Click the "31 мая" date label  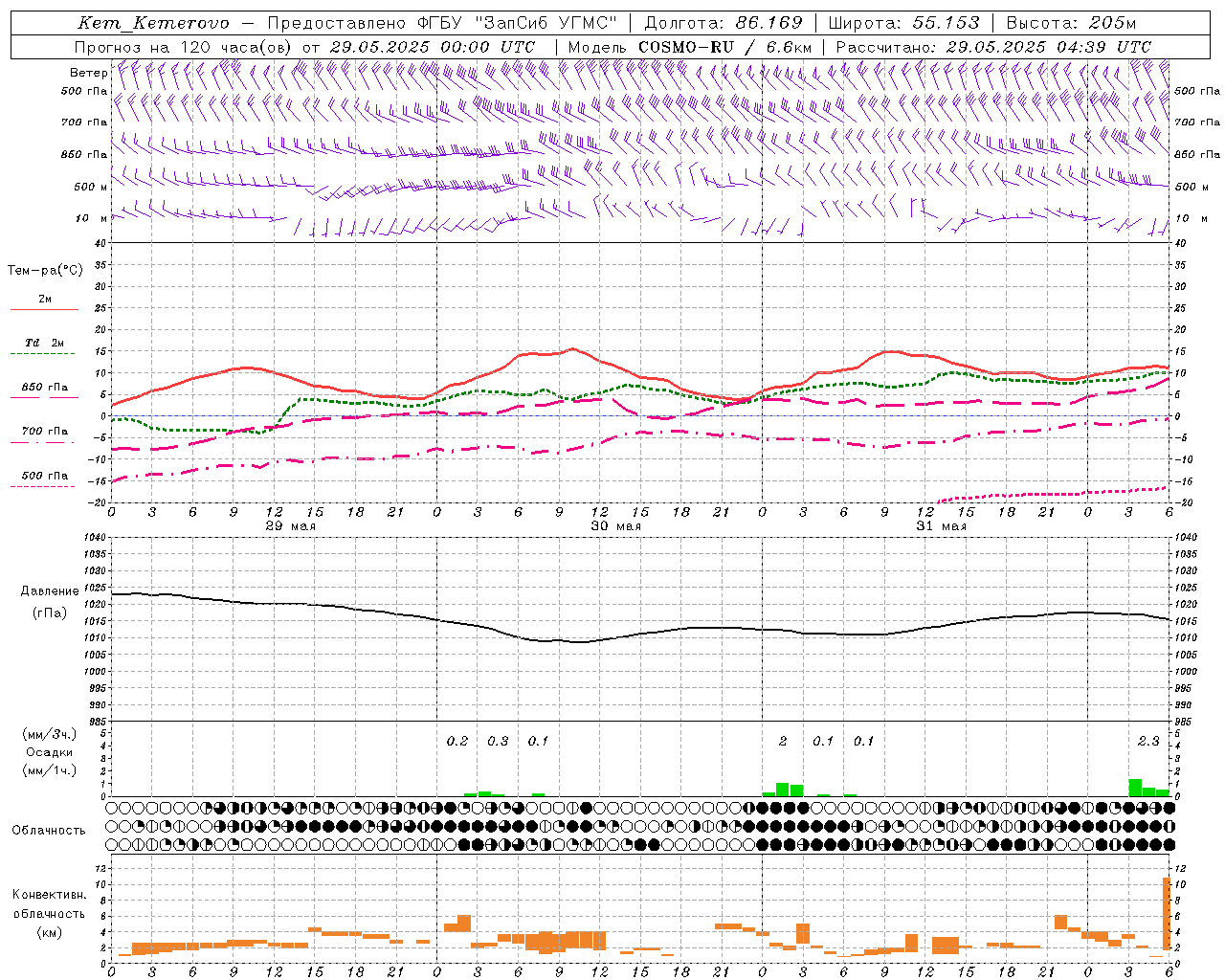(x=941, y=526)
